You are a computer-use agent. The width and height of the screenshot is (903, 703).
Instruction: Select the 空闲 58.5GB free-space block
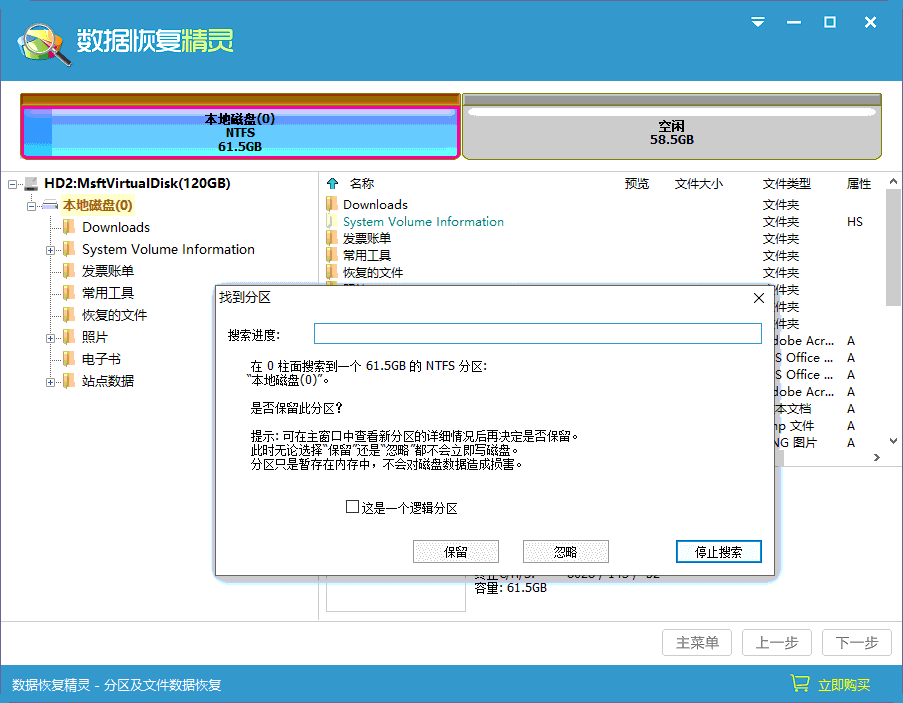(673, 127)
